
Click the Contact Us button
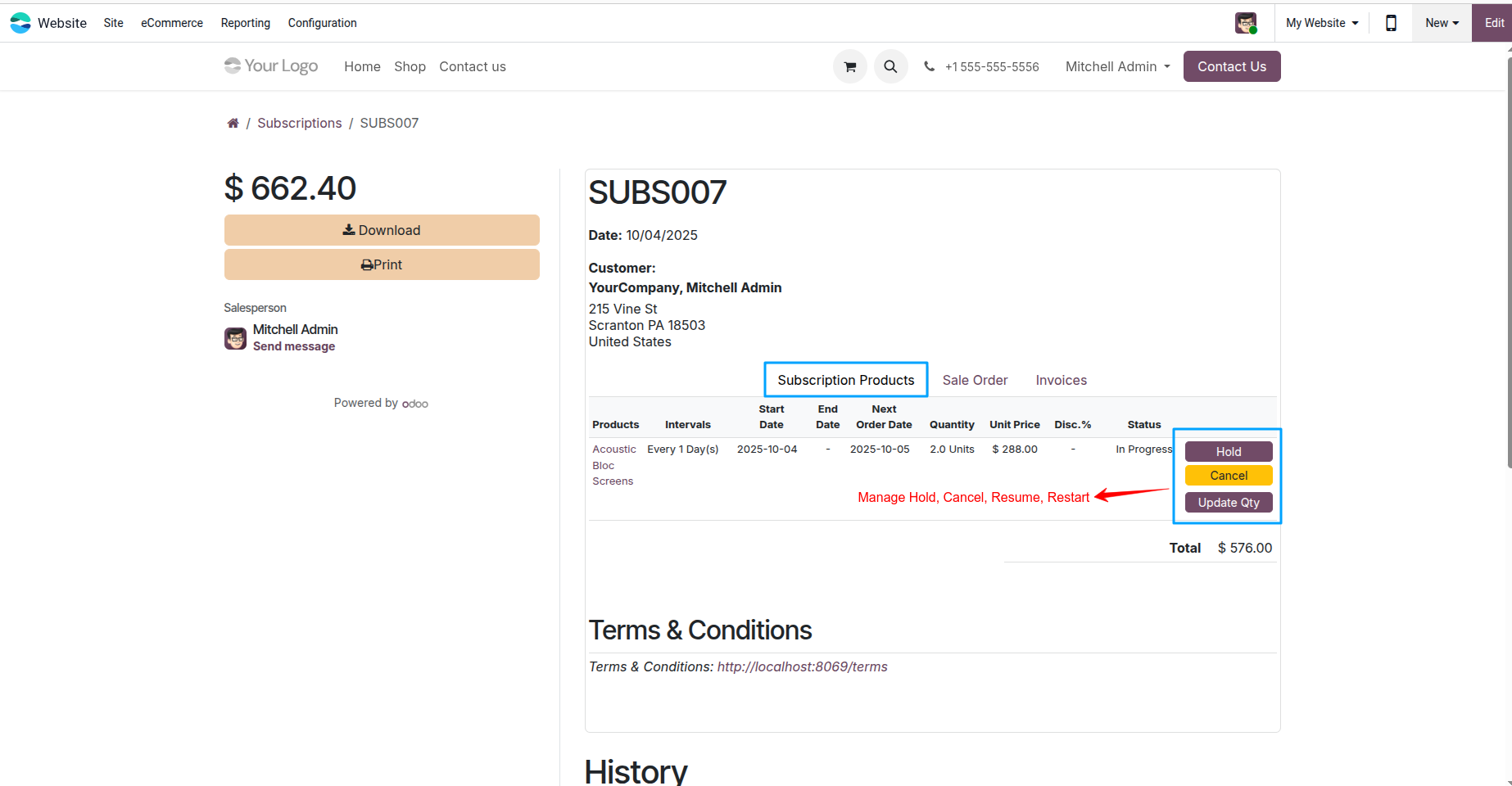1232,66
